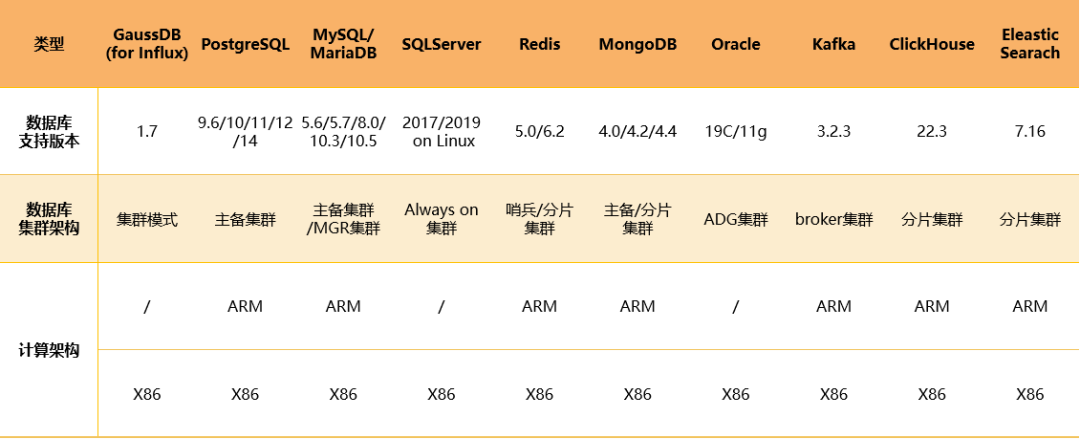Select the SQLServer header cell
Image resolution: width=1080 pixels, height=439 pixels.
[x=442, y=45]
